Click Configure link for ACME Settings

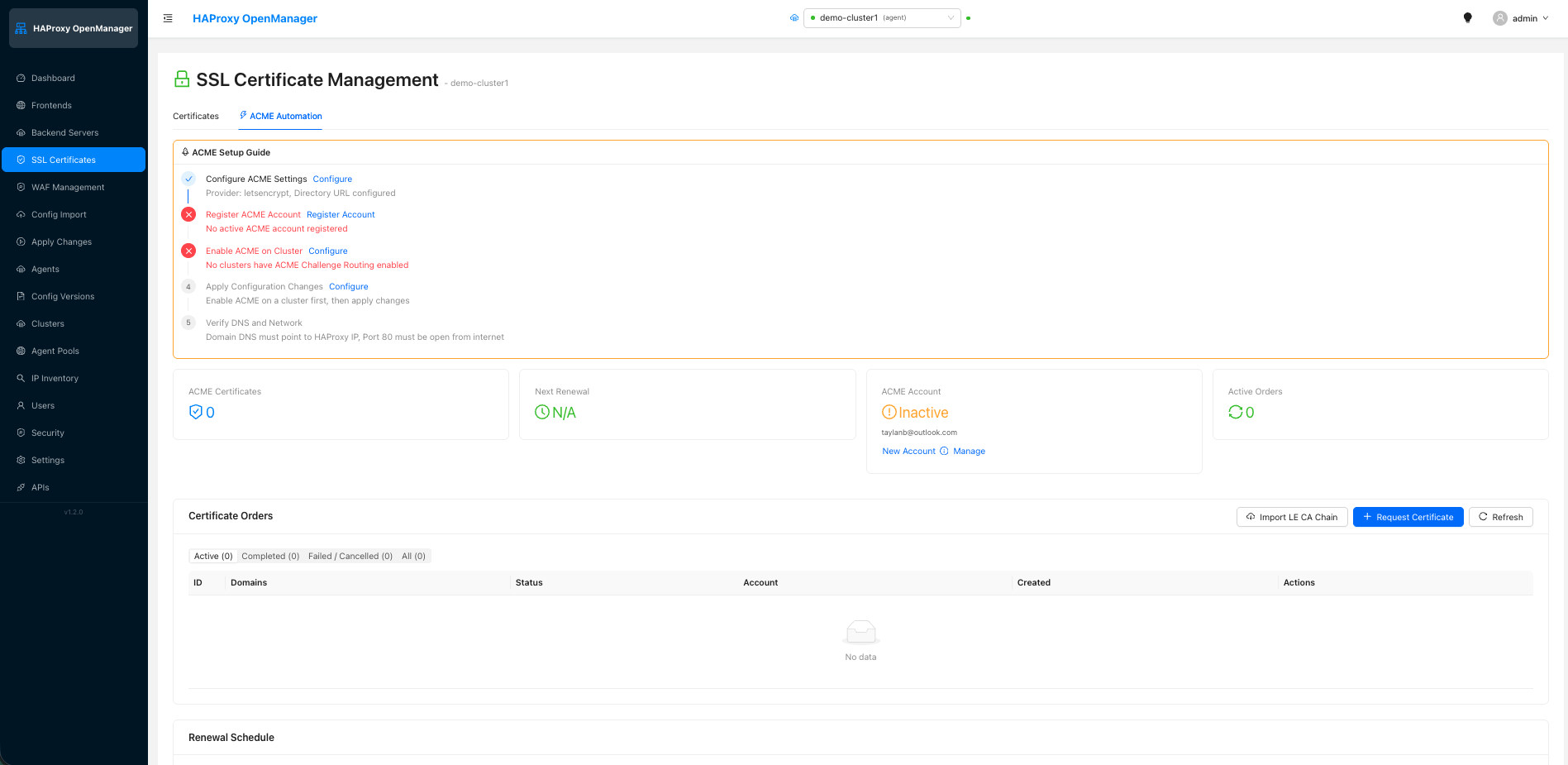(332, 179)
